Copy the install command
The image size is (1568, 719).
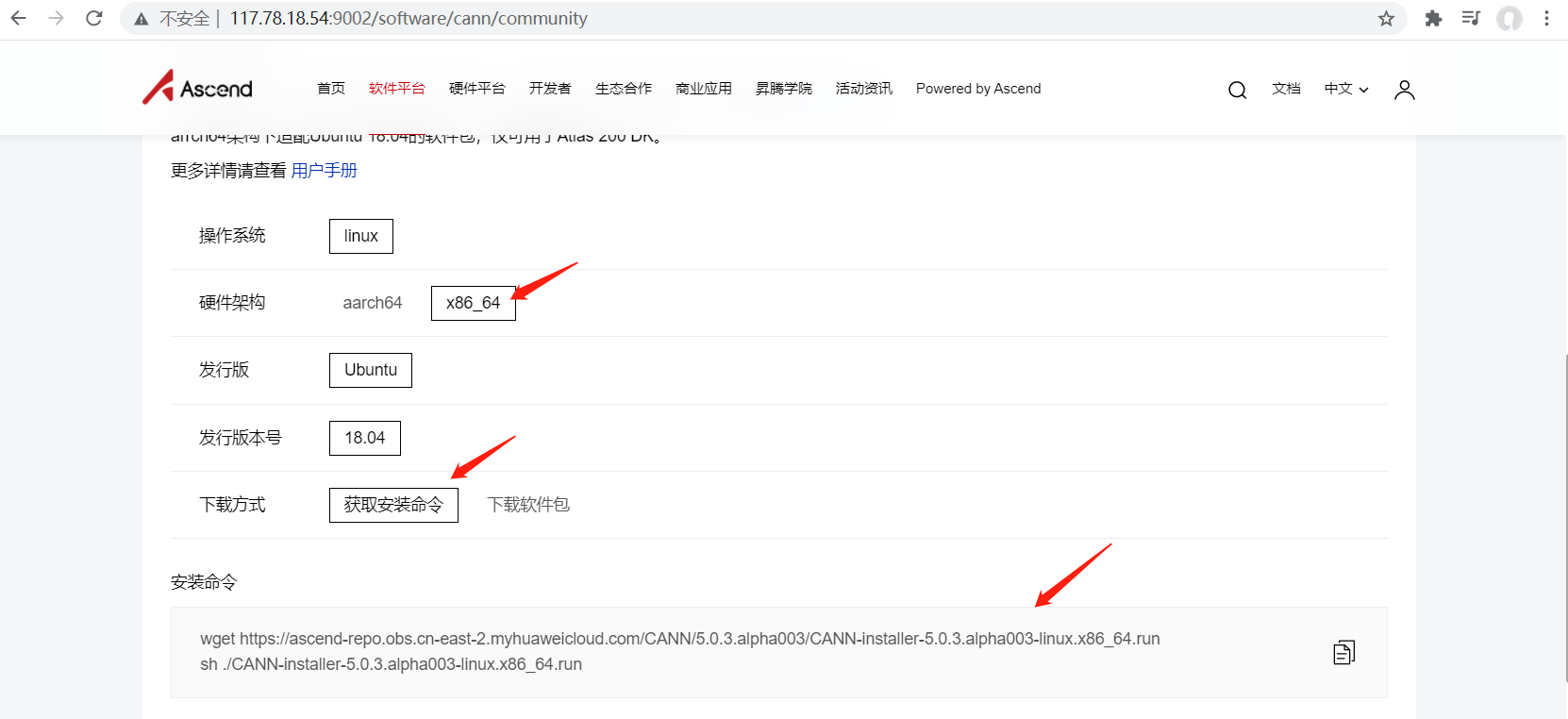click(x=1344, y=652)
